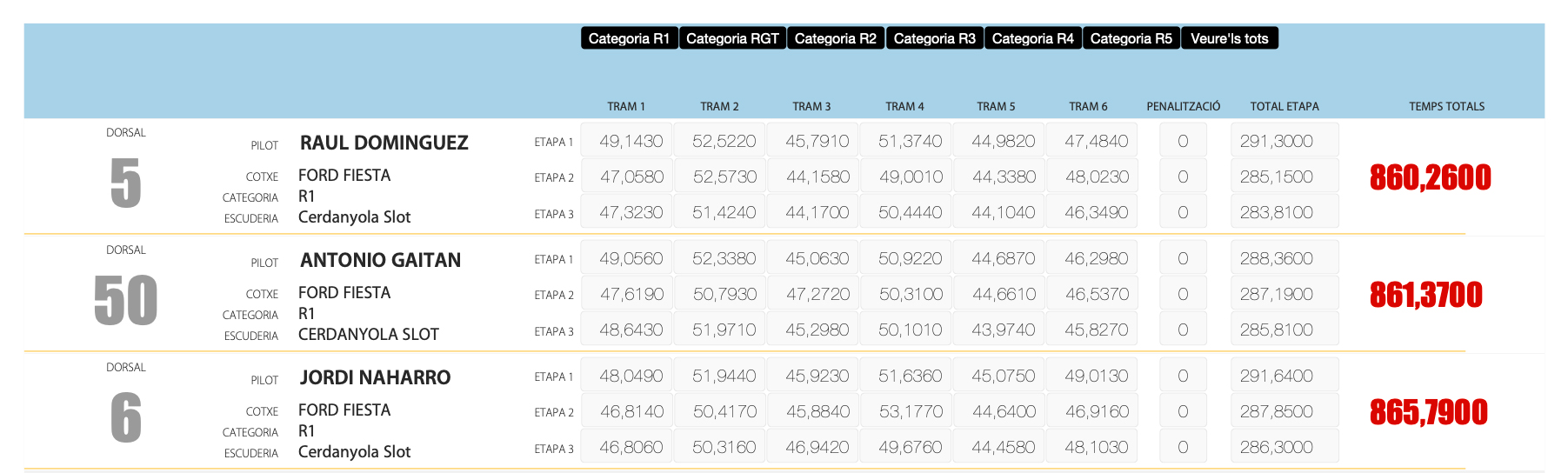
Task: Show Categoria R3 results
Action: point(935,38)
